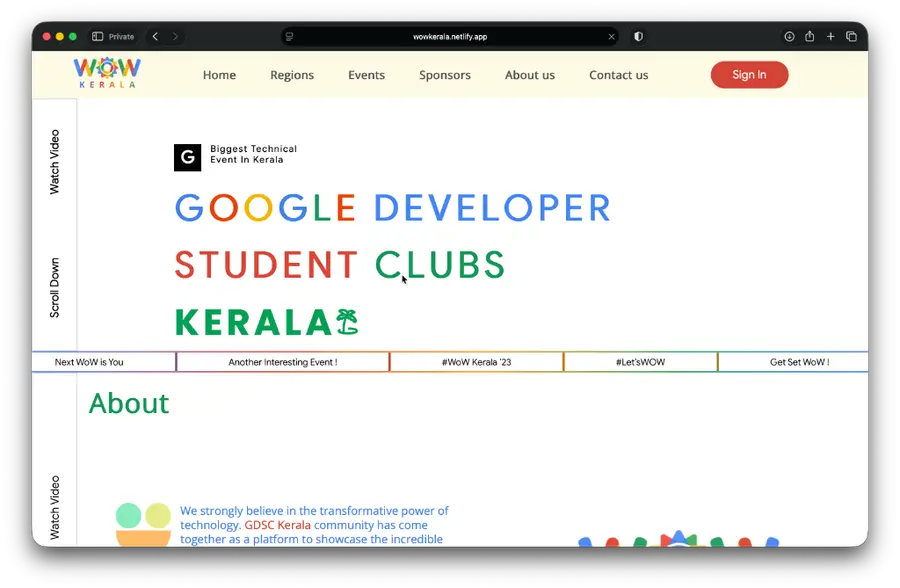The height and width of the screenshot is (588, 900).
Task: Open the About us nav item
Action: [530, 75]
